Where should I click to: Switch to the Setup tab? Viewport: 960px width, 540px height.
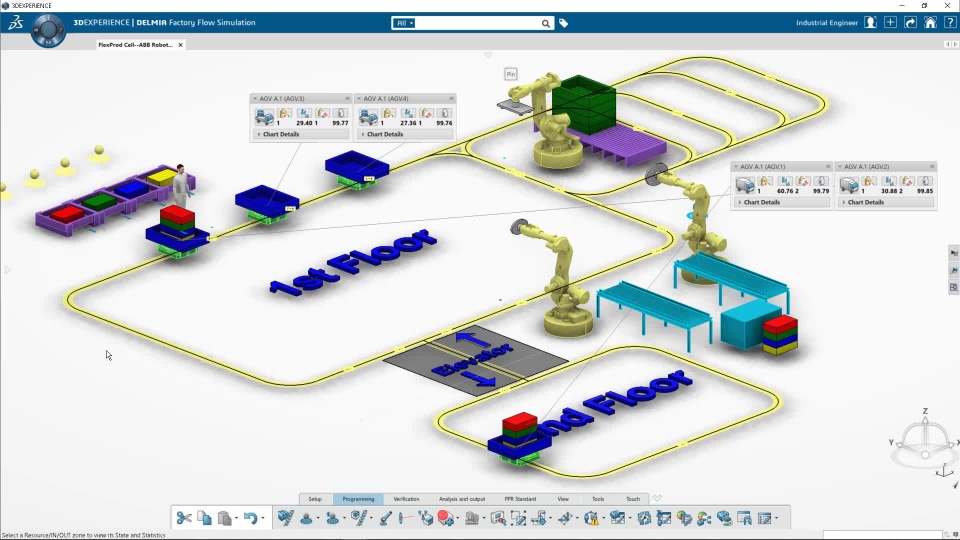pyautogui.click(x=315, y=499)
